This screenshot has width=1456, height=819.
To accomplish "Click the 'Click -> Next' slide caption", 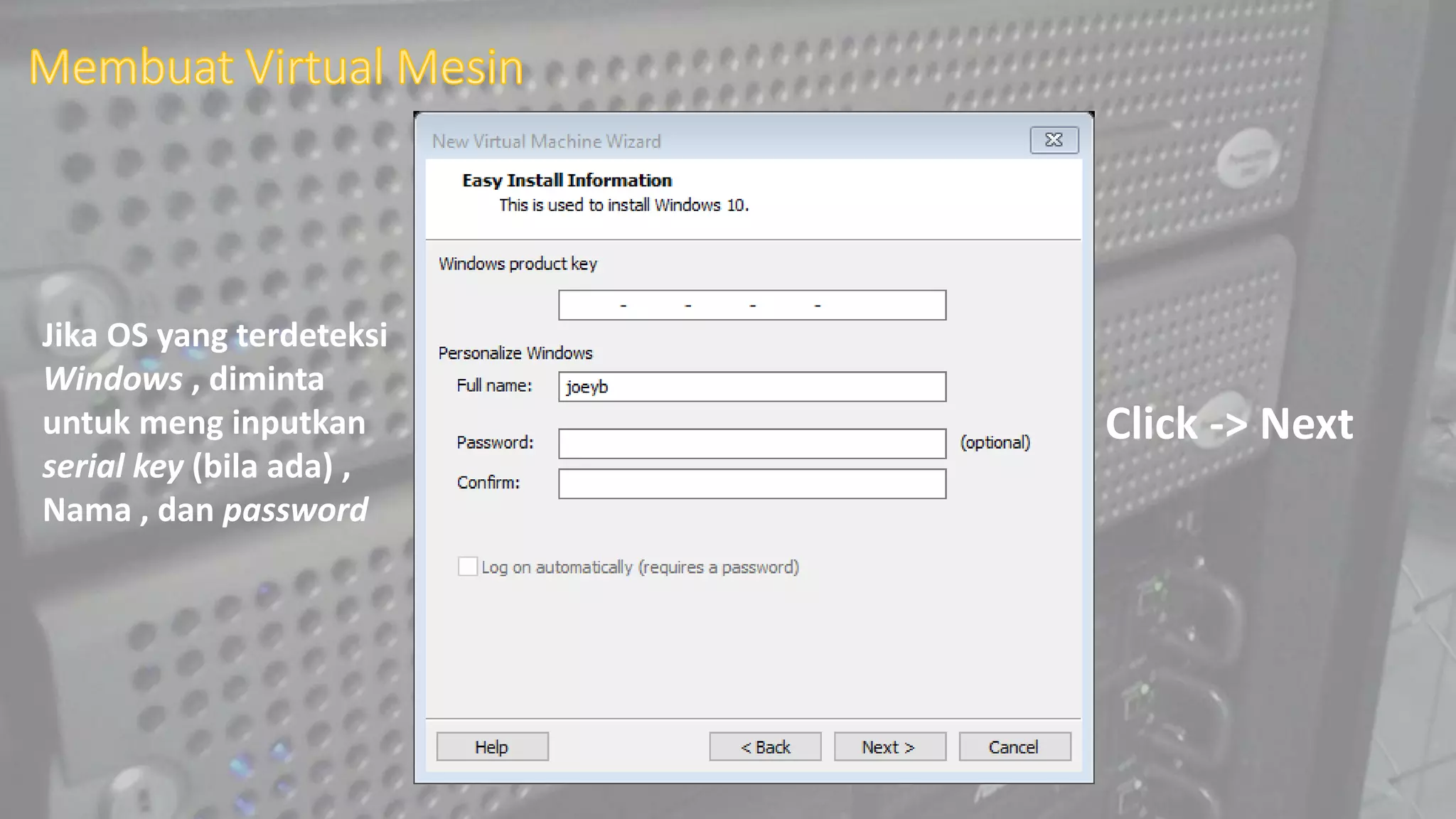I will coord(1229,424).
